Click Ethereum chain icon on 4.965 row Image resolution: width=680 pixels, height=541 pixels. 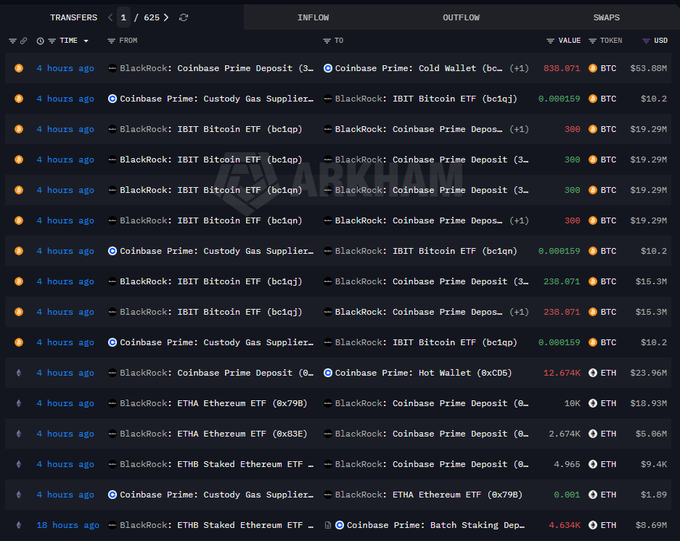[19, 464]
